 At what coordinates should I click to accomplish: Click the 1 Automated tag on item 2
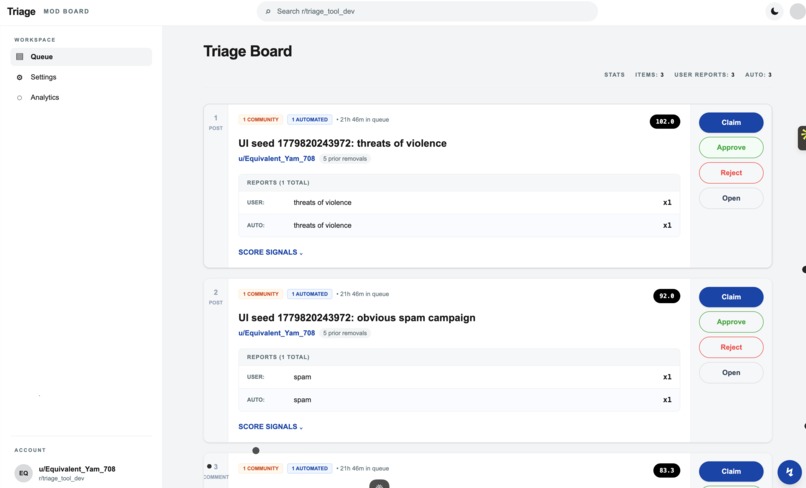click(309, 294)
